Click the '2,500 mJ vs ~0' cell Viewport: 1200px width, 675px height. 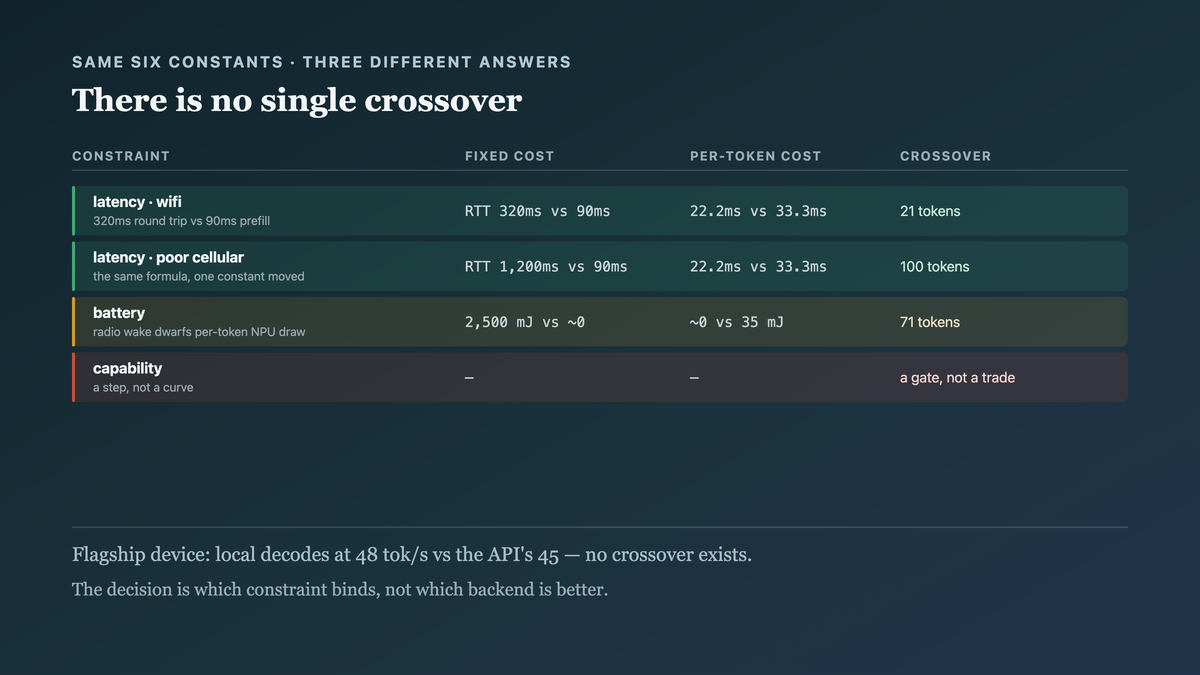coord(525,322)
